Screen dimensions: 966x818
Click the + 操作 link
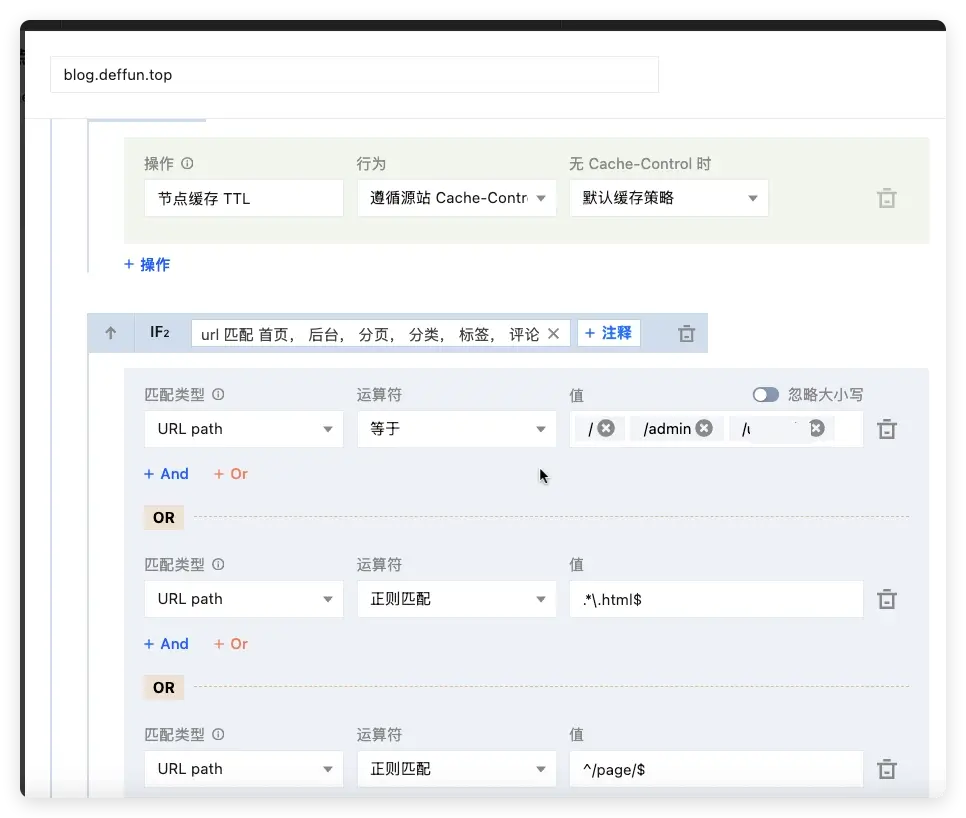(147, 265)
